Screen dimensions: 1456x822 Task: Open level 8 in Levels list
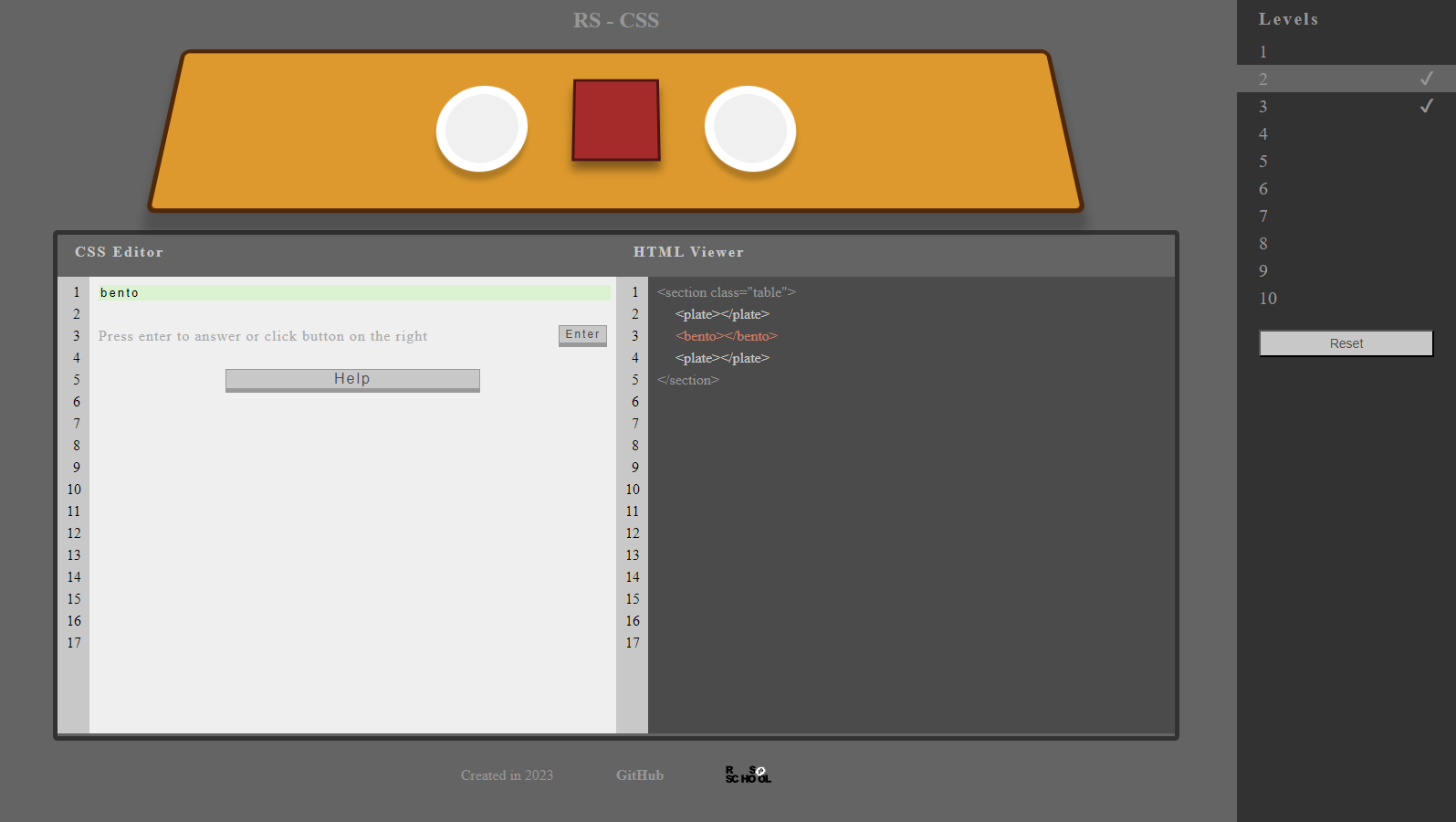pos(1346,243)
